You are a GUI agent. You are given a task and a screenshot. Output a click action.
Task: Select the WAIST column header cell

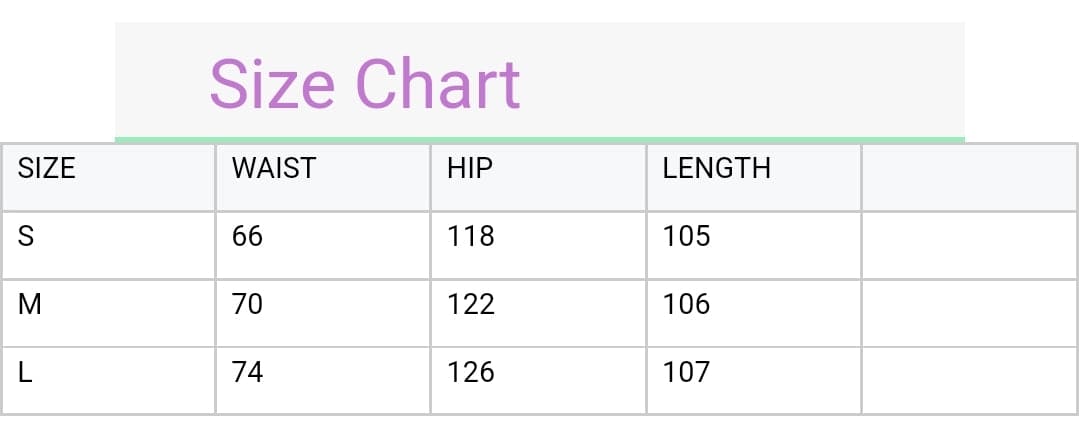click(x=323, y=177)
